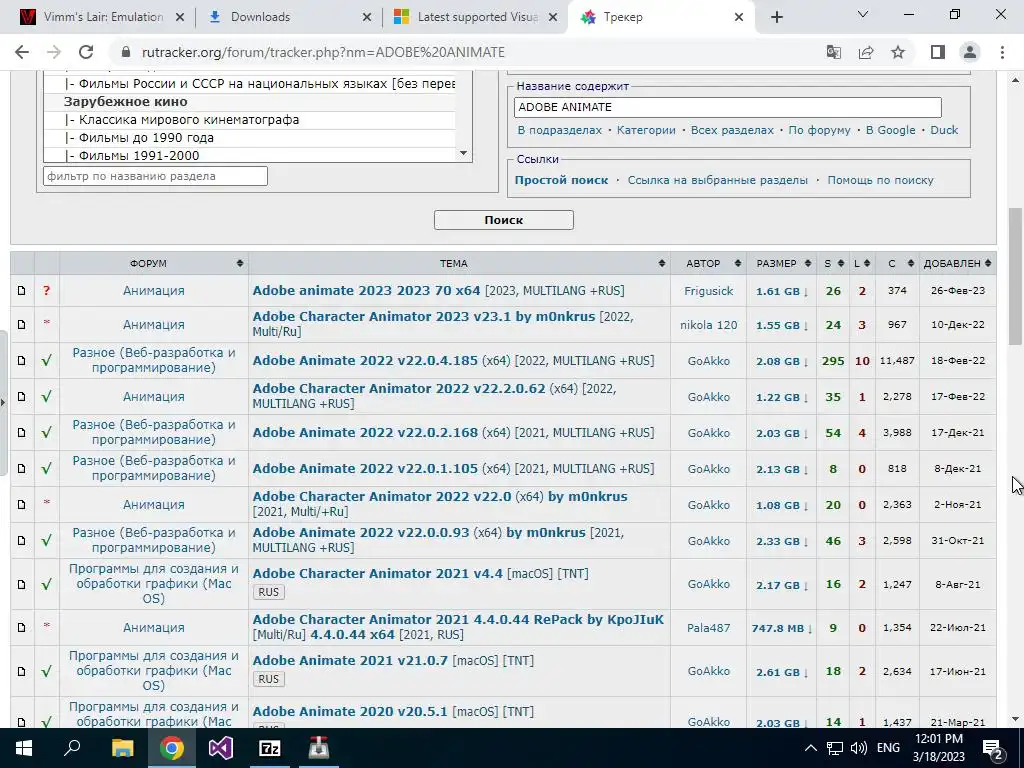Image resolution: width=1024 pixels, height=768 pixels.
Task: Open Chrome's three-dot menu
Action: point(1002,52)
